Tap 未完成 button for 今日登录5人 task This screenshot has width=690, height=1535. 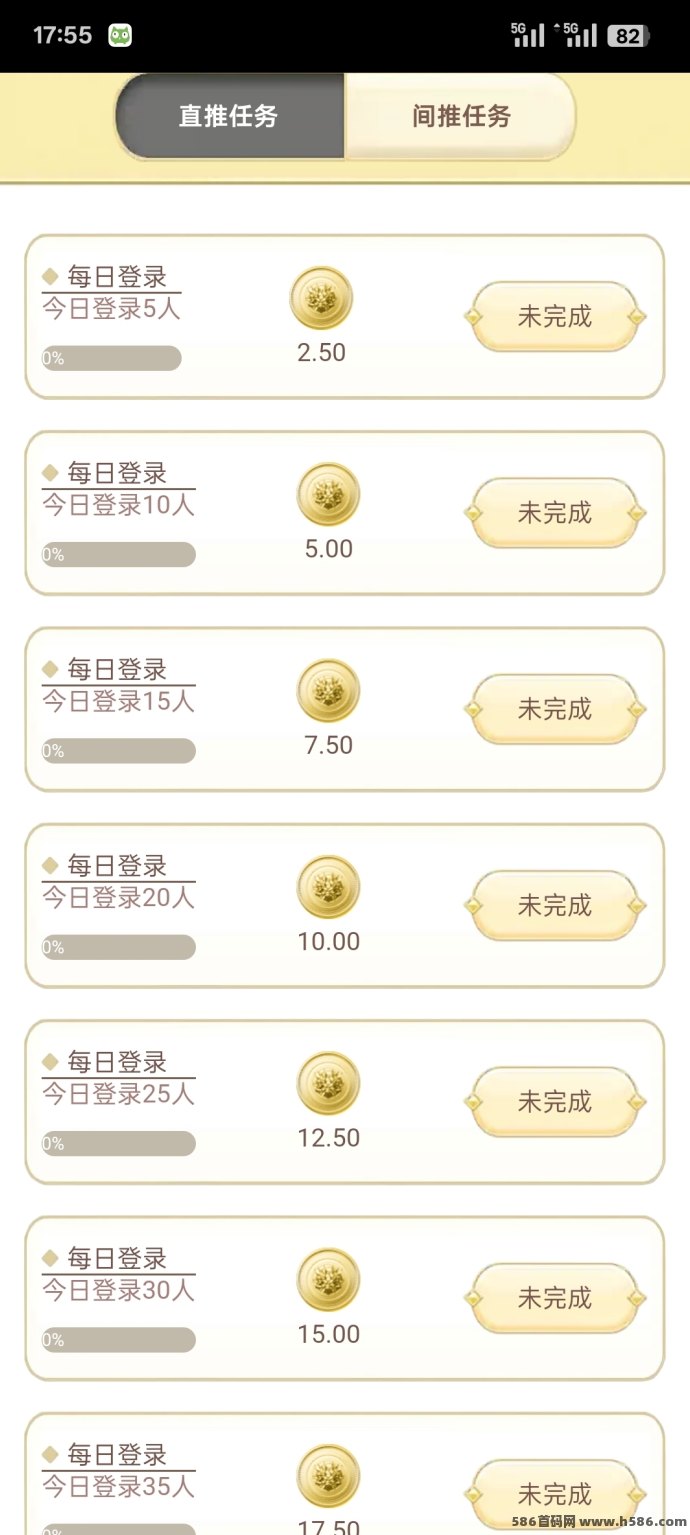(x=555, y=317)
